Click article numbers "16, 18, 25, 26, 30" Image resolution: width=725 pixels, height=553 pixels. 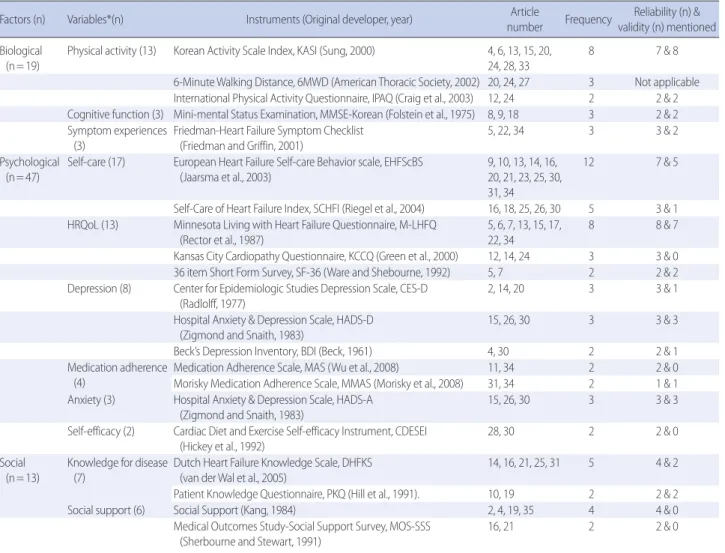tap(524, 209)
